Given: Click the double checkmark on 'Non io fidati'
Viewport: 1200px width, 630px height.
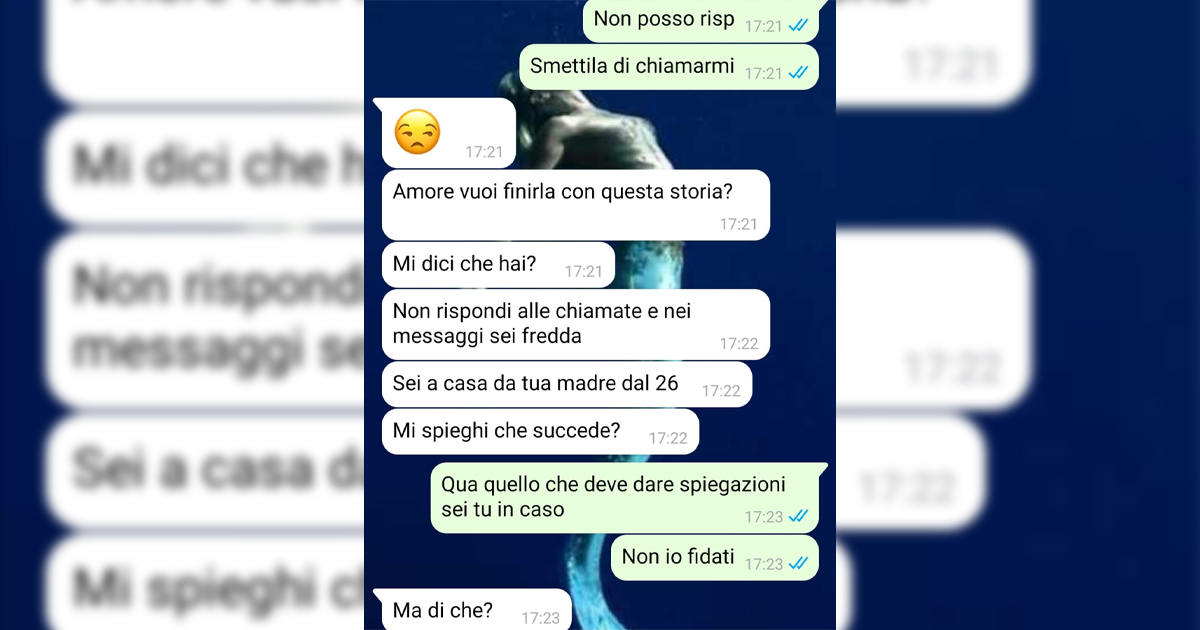Looking at the screenshot, I should pyautogui.click(x=798, y=564).
